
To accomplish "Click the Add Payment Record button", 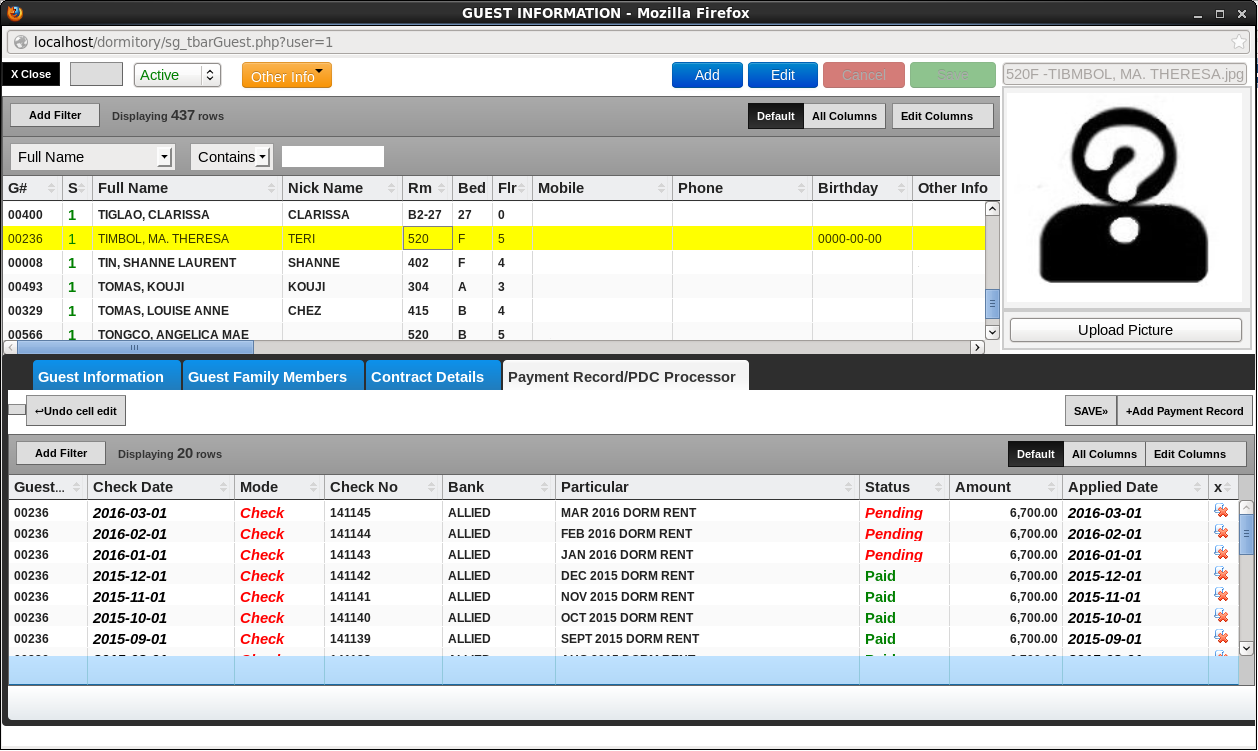I will (x=1184, y=411).
